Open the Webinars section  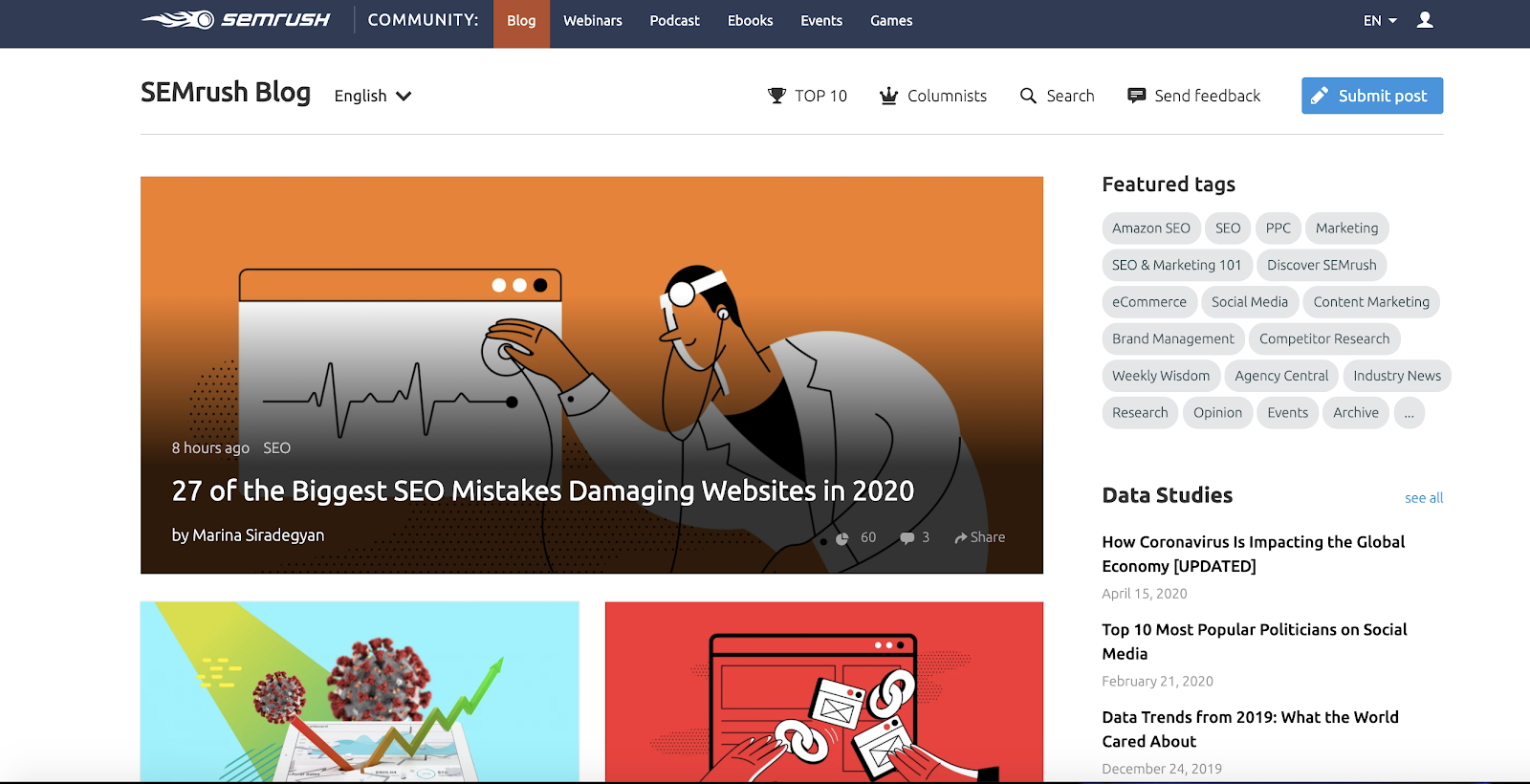point(593,21)
